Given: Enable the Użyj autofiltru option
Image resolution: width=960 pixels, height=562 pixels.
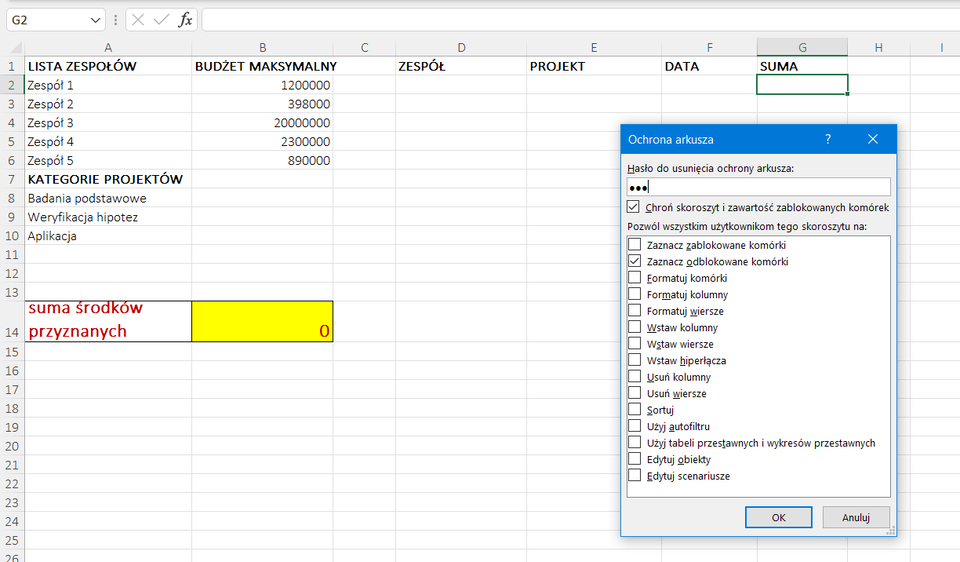Looking at the screenshot, I should 634,426.
